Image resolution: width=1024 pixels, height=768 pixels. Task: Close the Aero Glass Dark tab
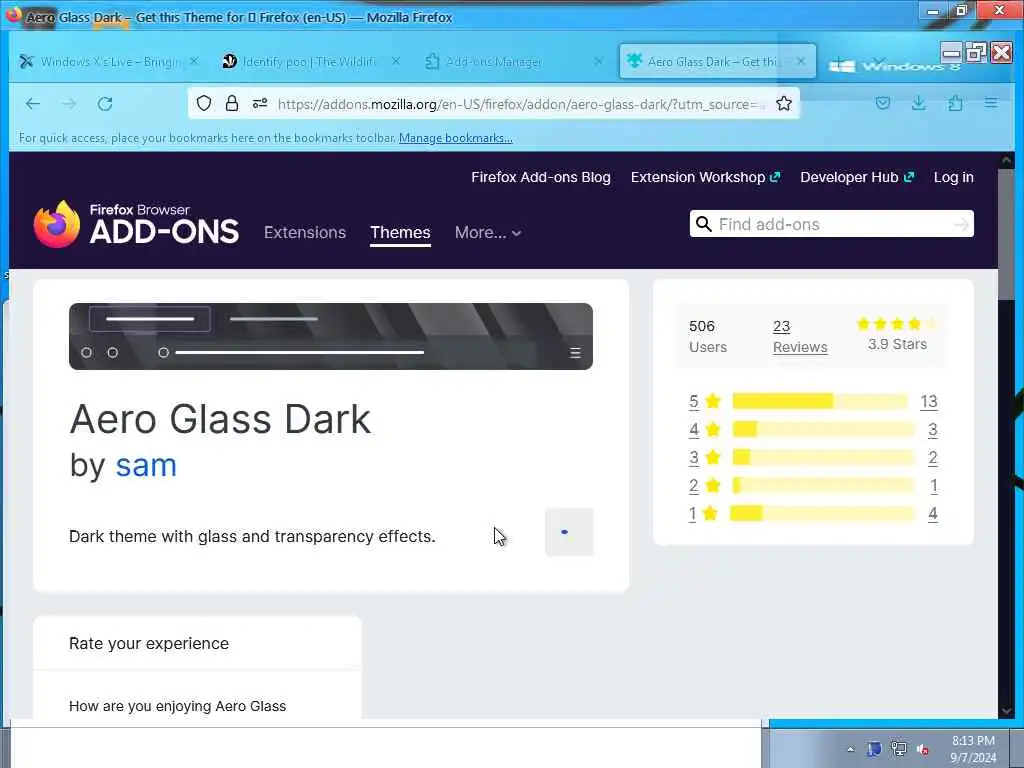tap(801, 61)
